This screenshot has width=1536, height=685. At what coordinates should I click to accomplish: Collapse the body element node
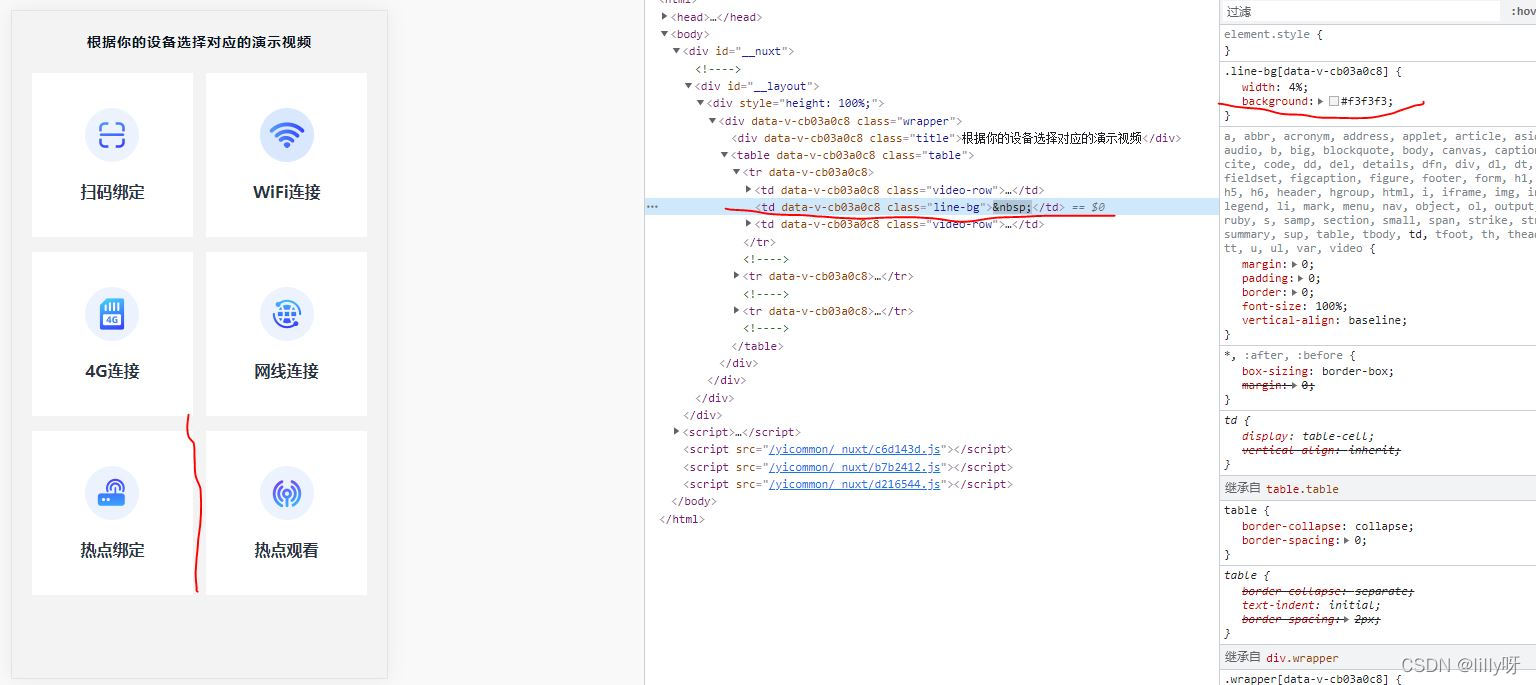(665, 34)
